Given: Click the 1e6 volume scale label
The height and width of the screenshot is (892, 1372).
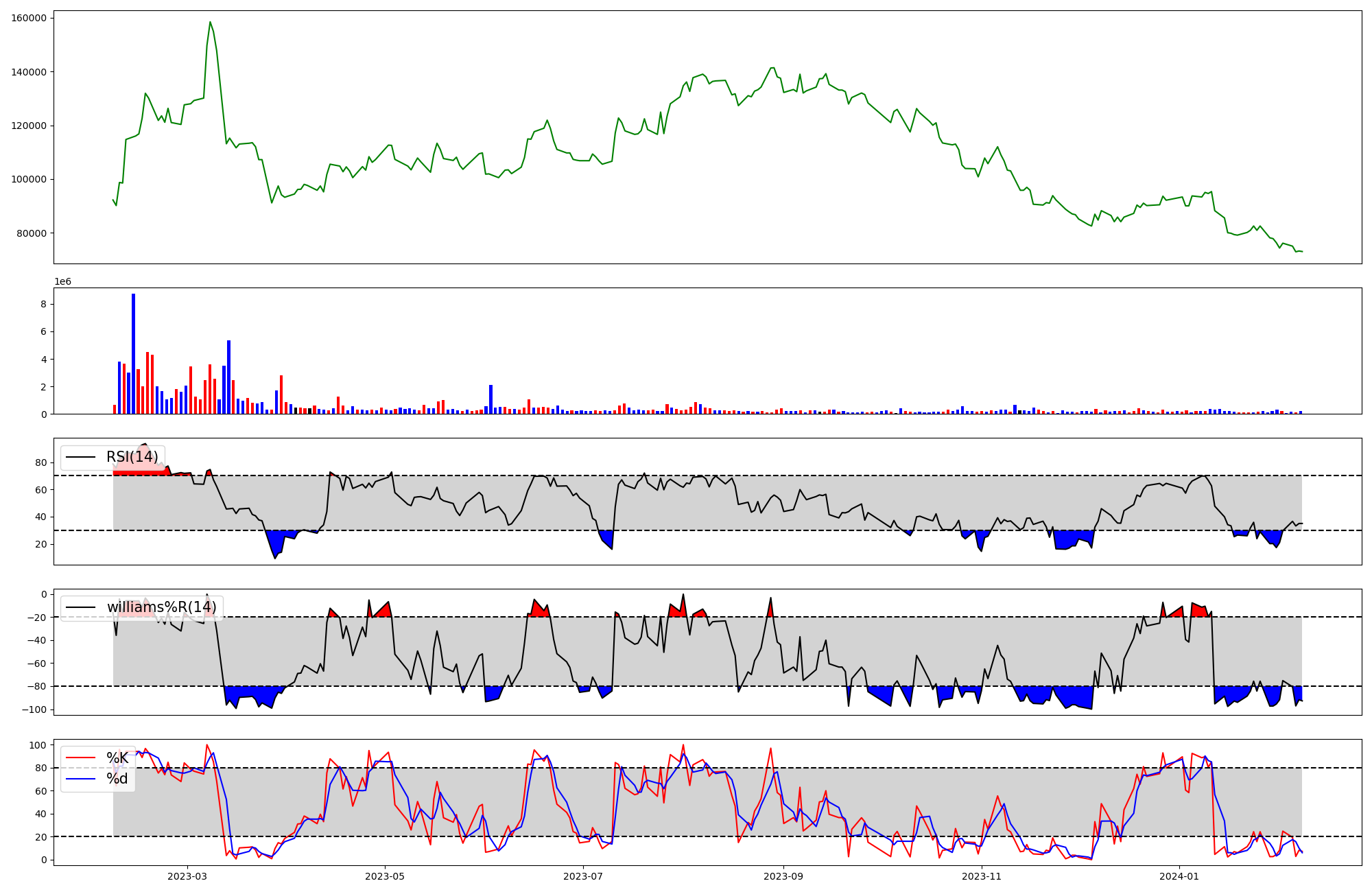Looking at the screenshot, I should point(63,282).
